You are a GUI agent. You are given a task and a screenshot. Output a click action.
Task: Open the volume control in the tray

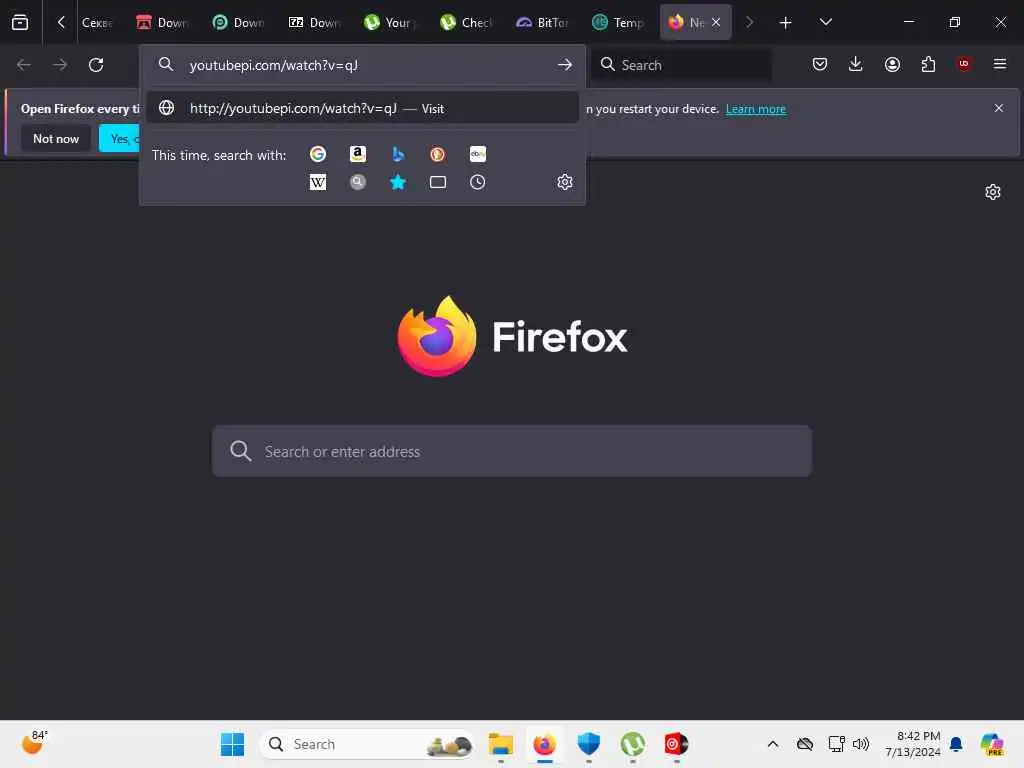click(x=861, y=744)
